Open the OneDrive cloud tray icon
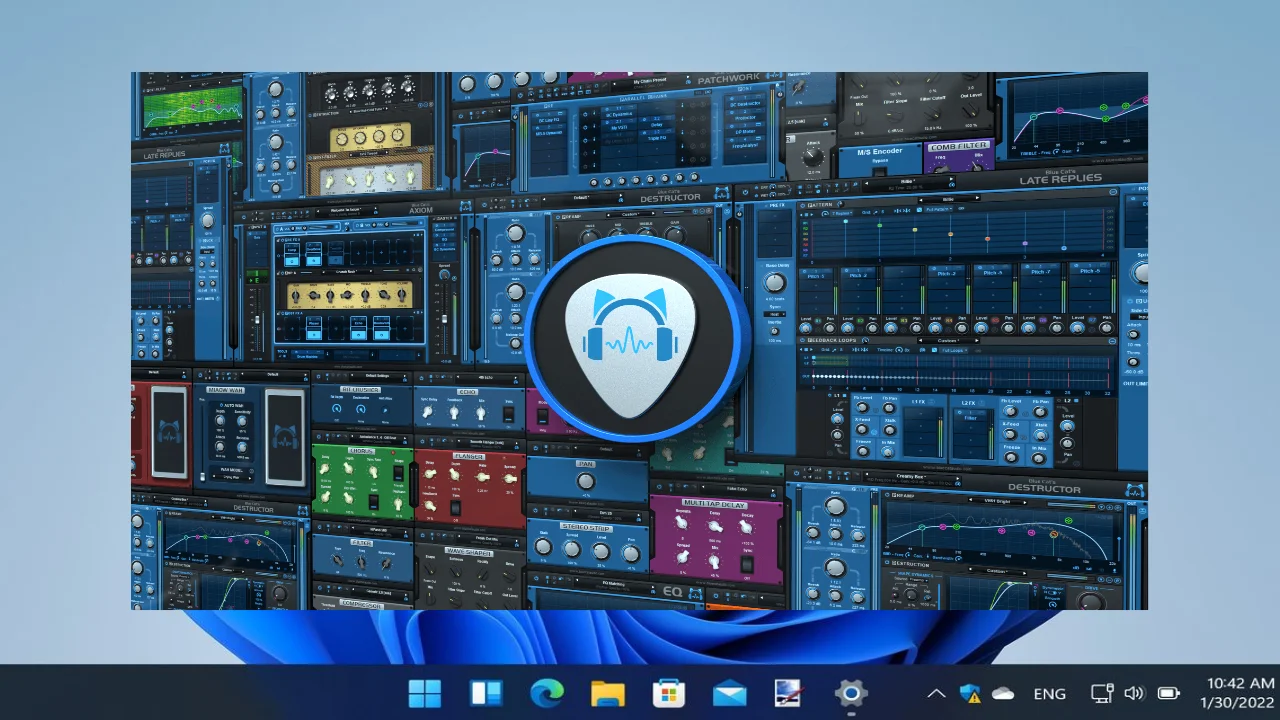Screen dimensions: 1280x720 click(1003, 693)
